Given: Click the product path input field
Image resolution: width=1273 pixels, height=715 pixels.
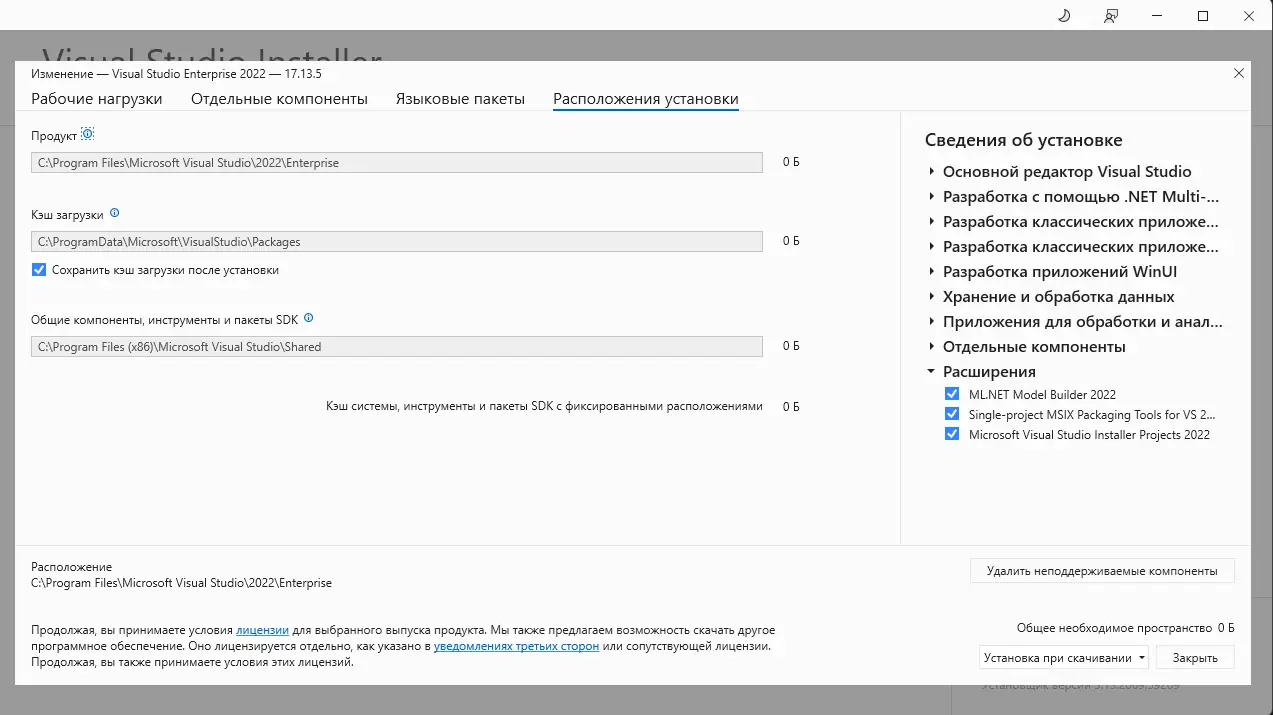Looking at the screenshot, I should 395,161.
